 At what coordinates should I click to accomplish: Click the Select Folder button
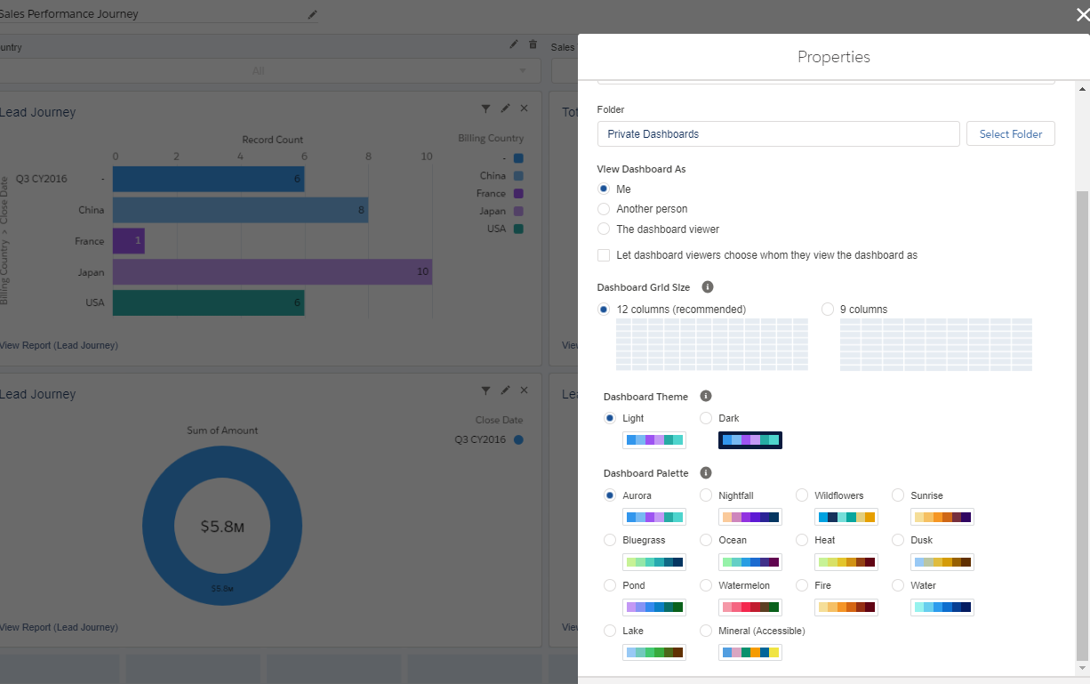(1010, 133)
